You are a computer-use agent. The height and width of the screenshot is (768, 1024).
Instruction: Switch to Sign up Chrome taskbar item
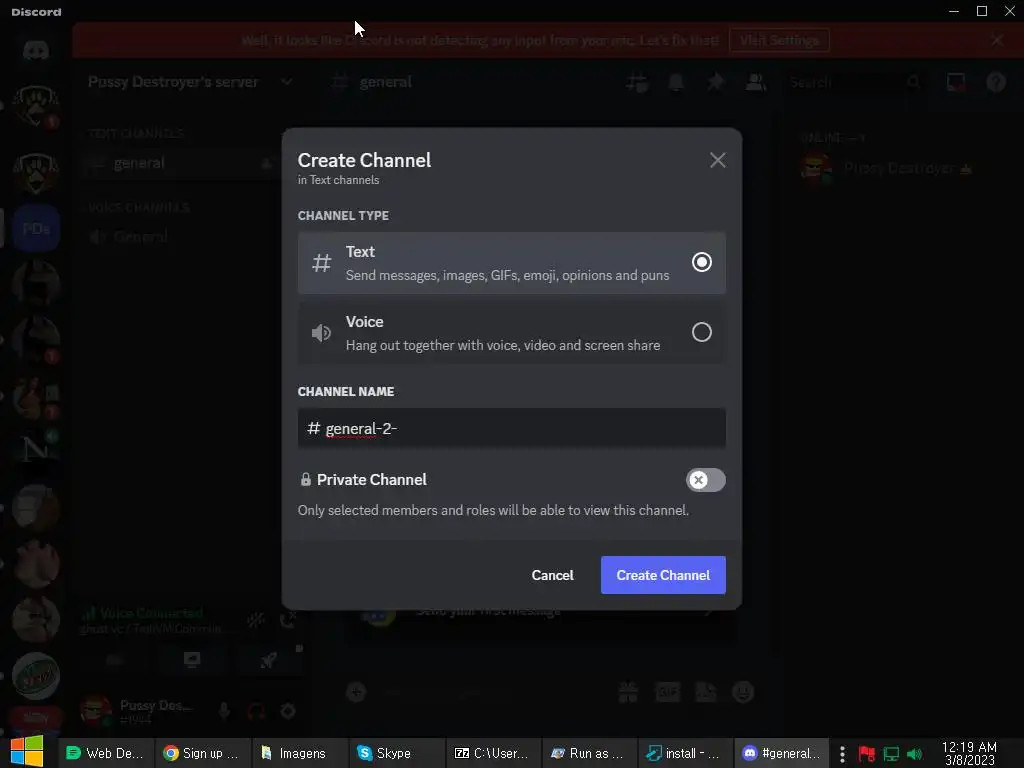pyautogui.click(x=202, y=753)
